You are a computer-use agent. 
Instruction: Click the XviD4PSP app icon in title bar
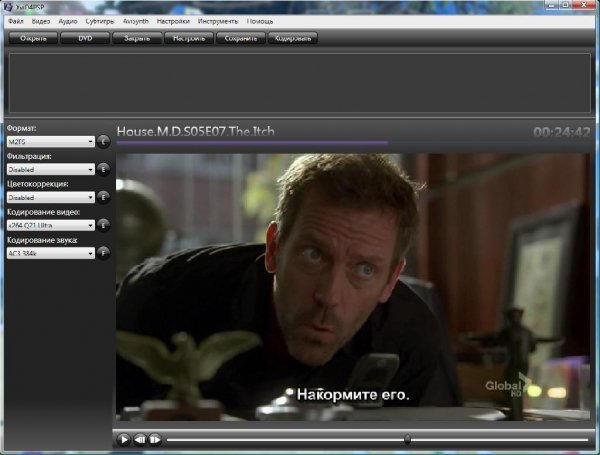pyautogui.click(x=8, y=7)
